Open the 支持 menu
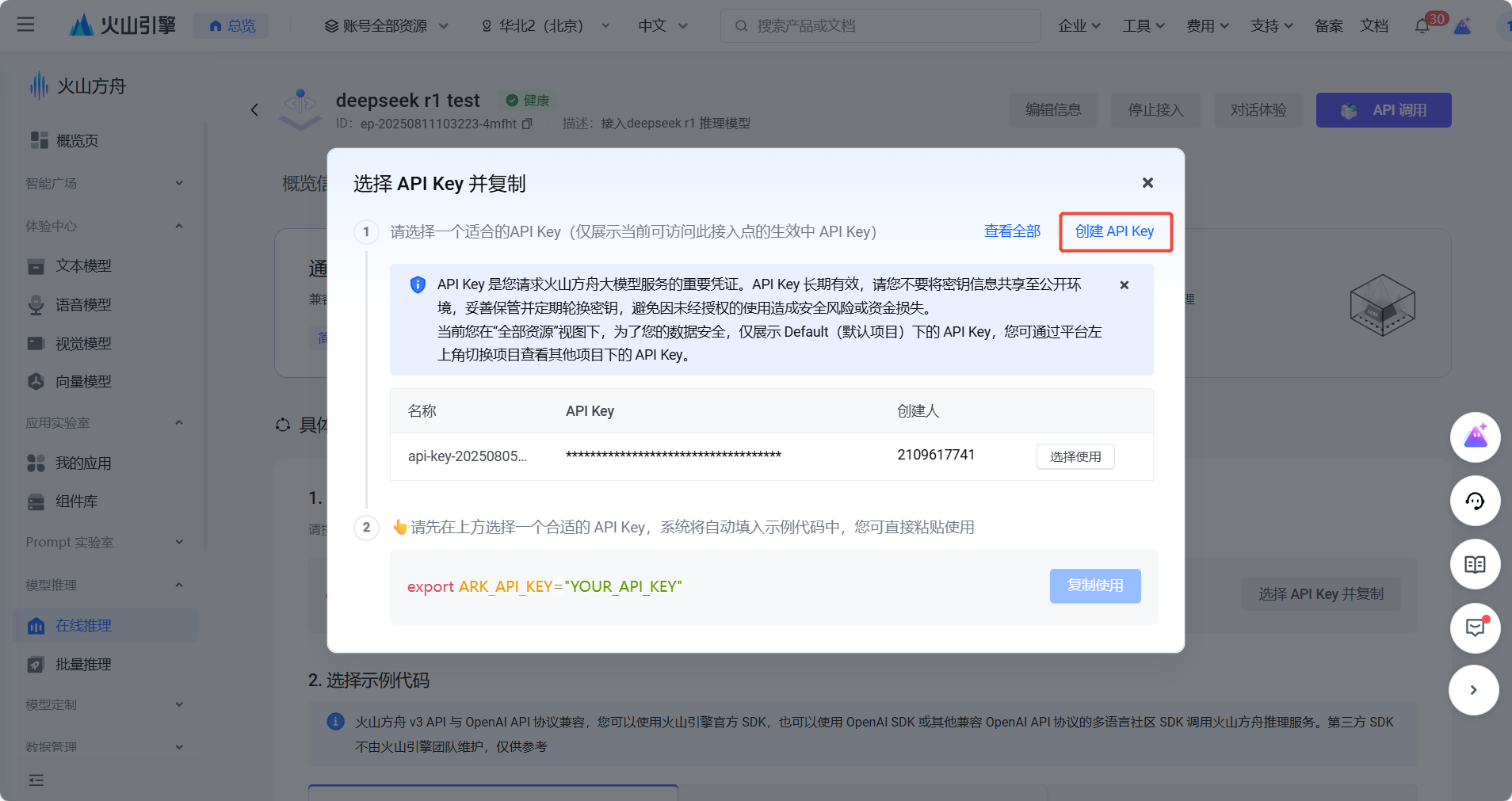Viewport: 1512px width, 801px height. 1272,26
